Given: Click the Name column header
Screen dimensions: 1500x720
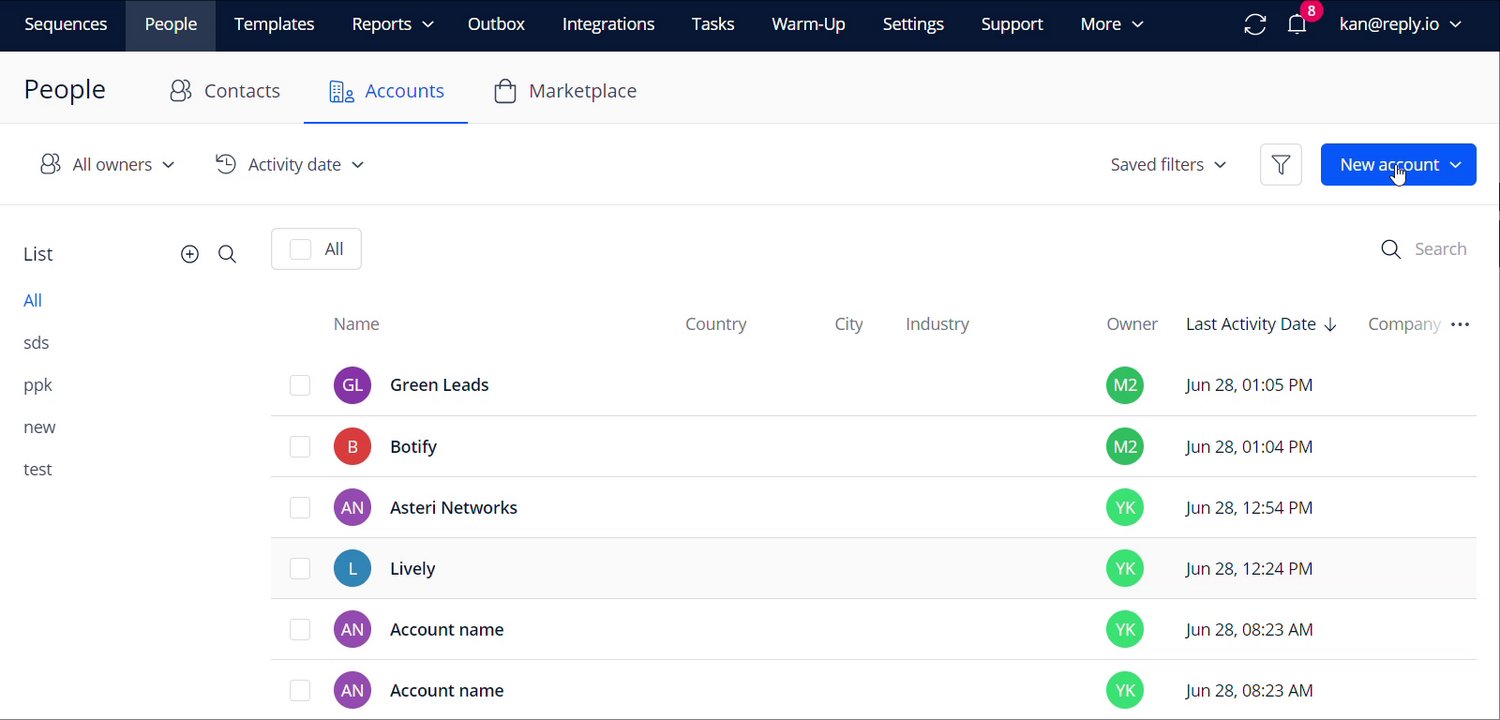Looking at the screenshot, I should tap(356, 324).
